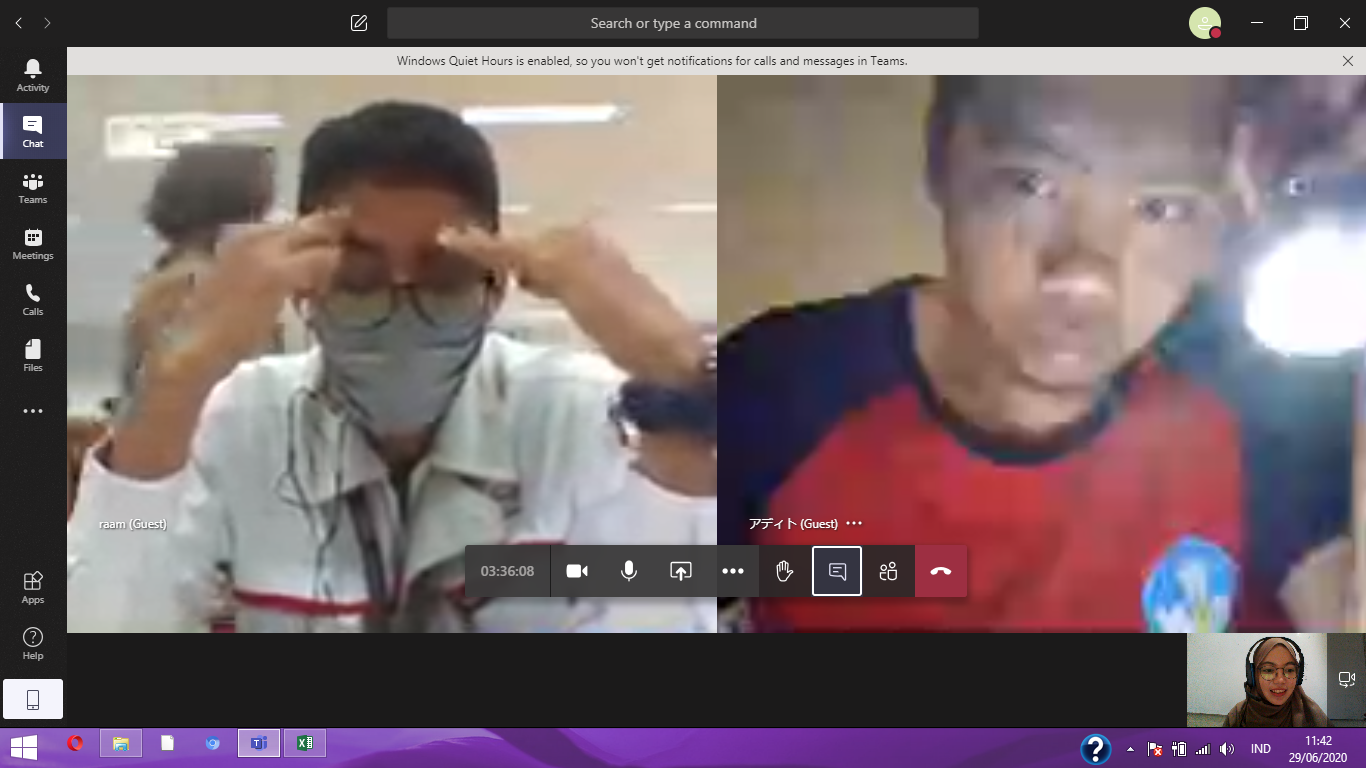This screenshot has width=1366, height=768.
Task: Start a new chat with the compose icon
Action: click(x=359, y=23)
